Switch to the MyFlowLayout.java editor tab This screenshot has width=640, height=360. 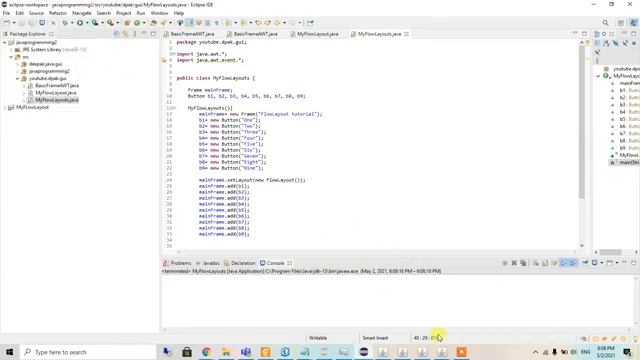pyautogui.click(x=314, y=34)
